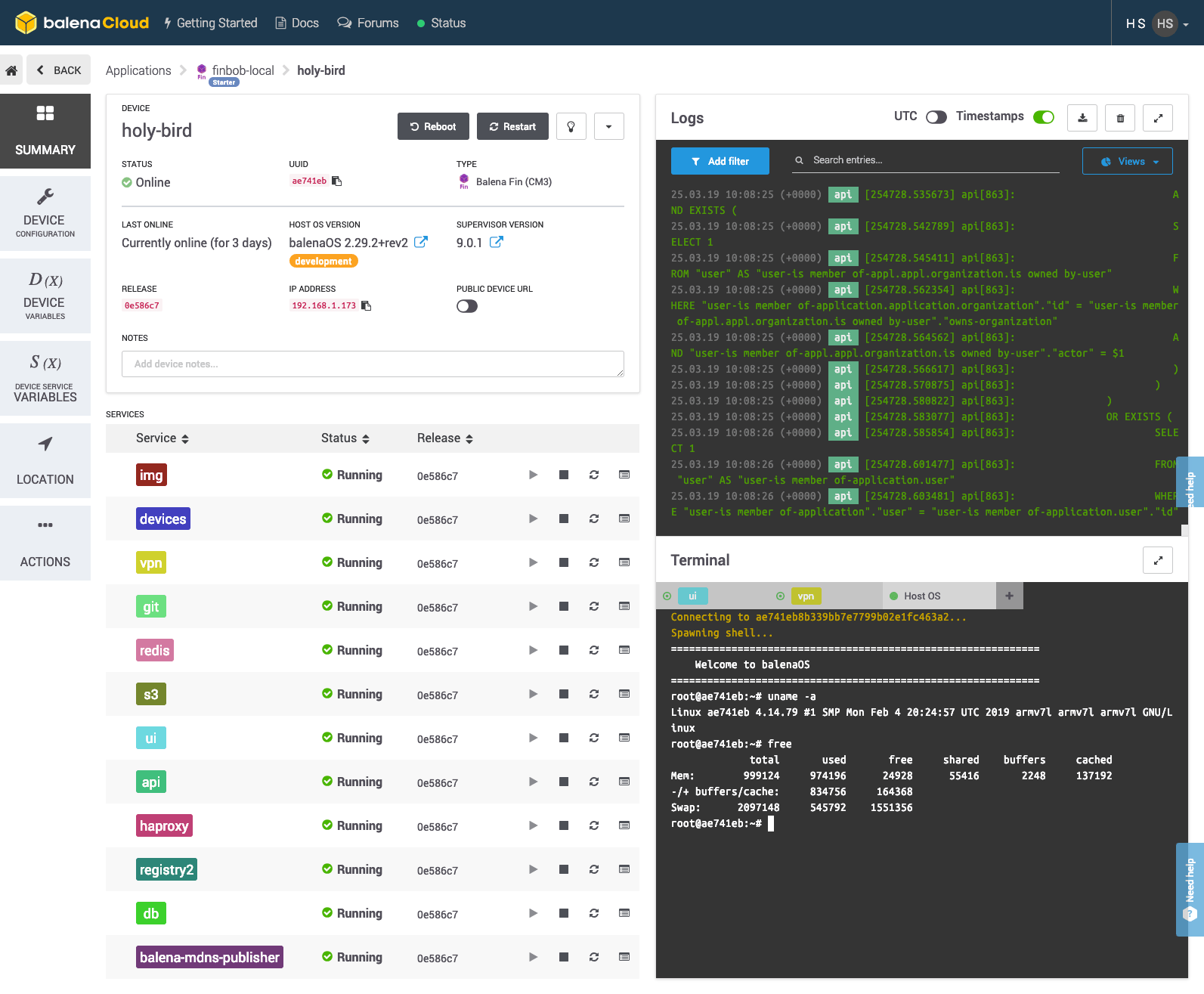Copy the device UUID to clipboard
1204x994 pixels.
(337, 181)
